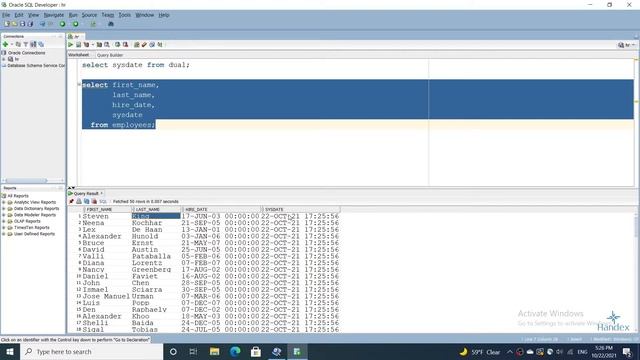This screenshot has width=640, height=360.
Task: Click the Save icon in main toolbar
Action: tap(22, 24)
